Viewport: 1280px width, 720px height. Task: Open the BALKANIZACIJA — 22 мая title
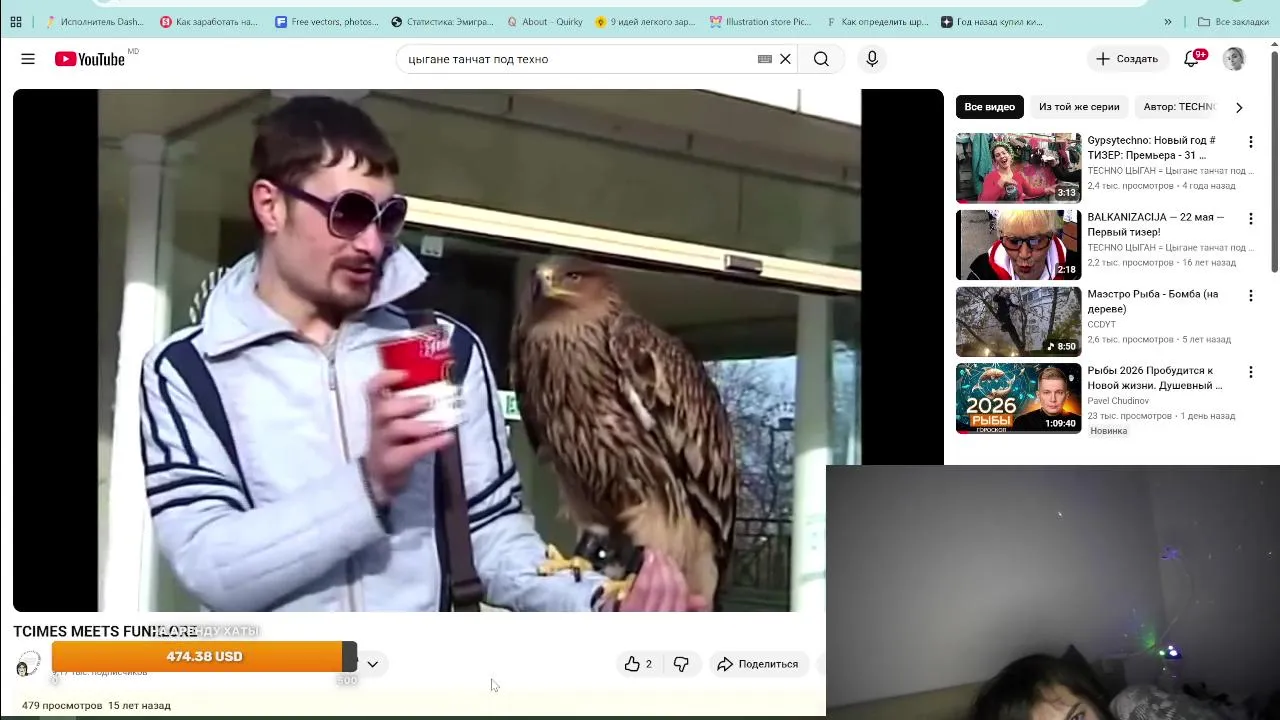tap(1156, 224)
